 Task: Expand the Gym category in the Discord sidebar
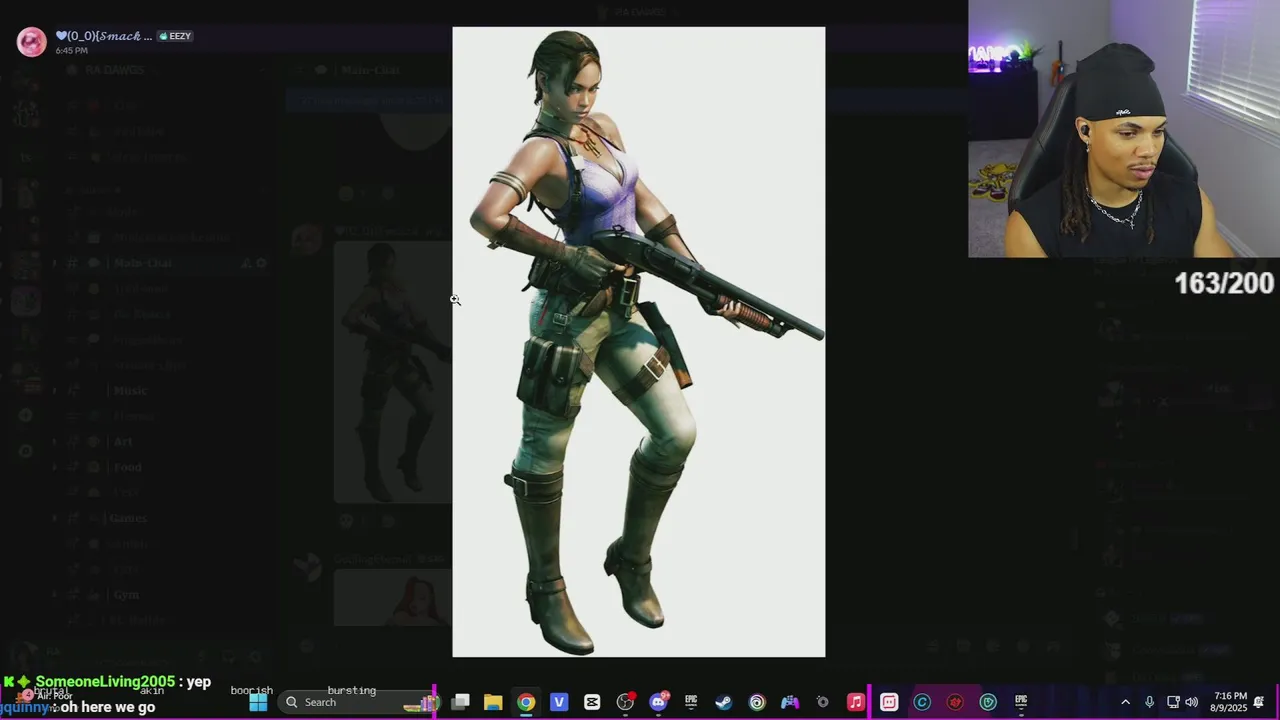point(126,595)
